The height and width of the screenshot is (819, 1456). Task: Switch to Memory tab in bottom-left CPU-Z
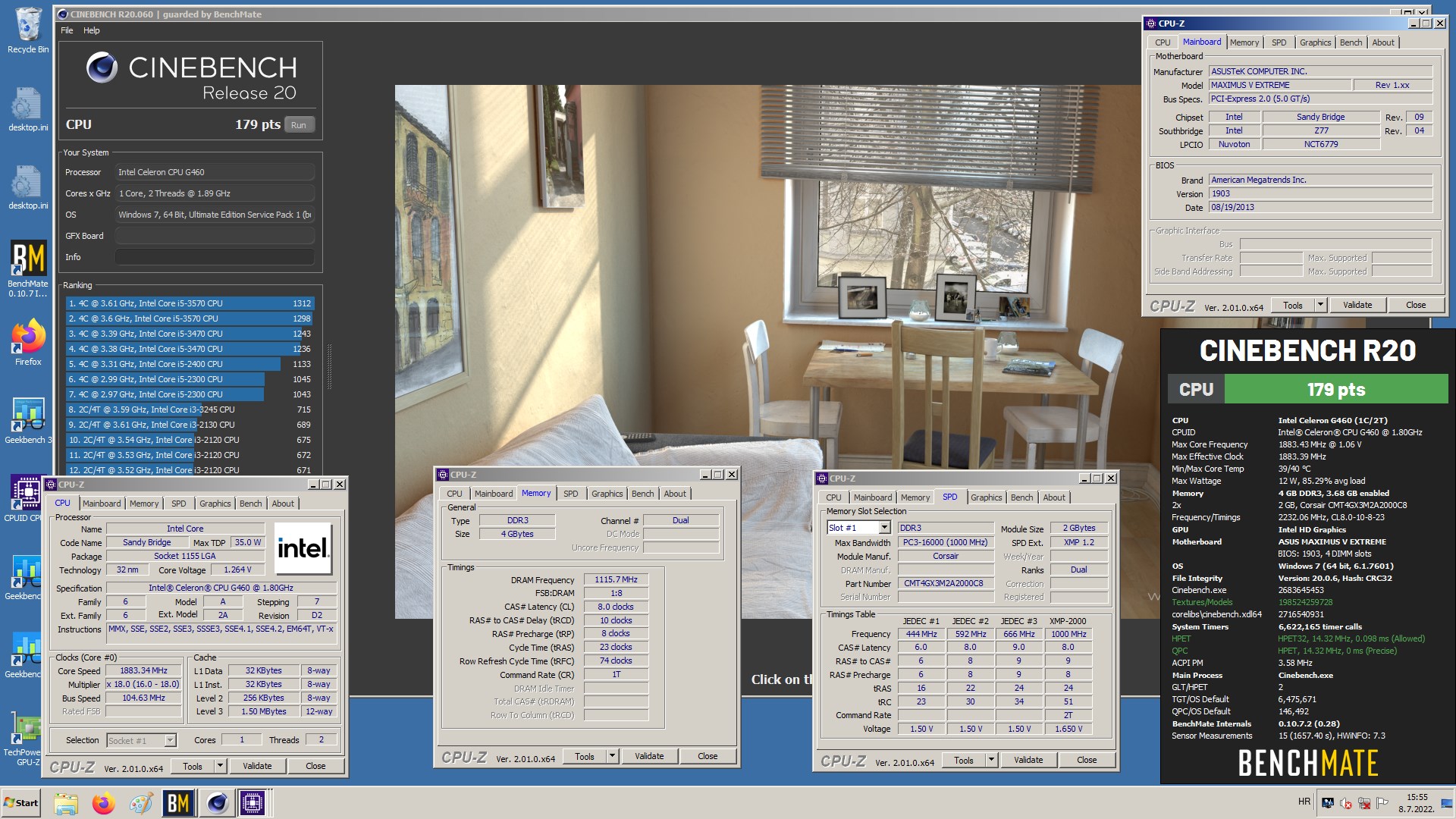coord(144,504)
